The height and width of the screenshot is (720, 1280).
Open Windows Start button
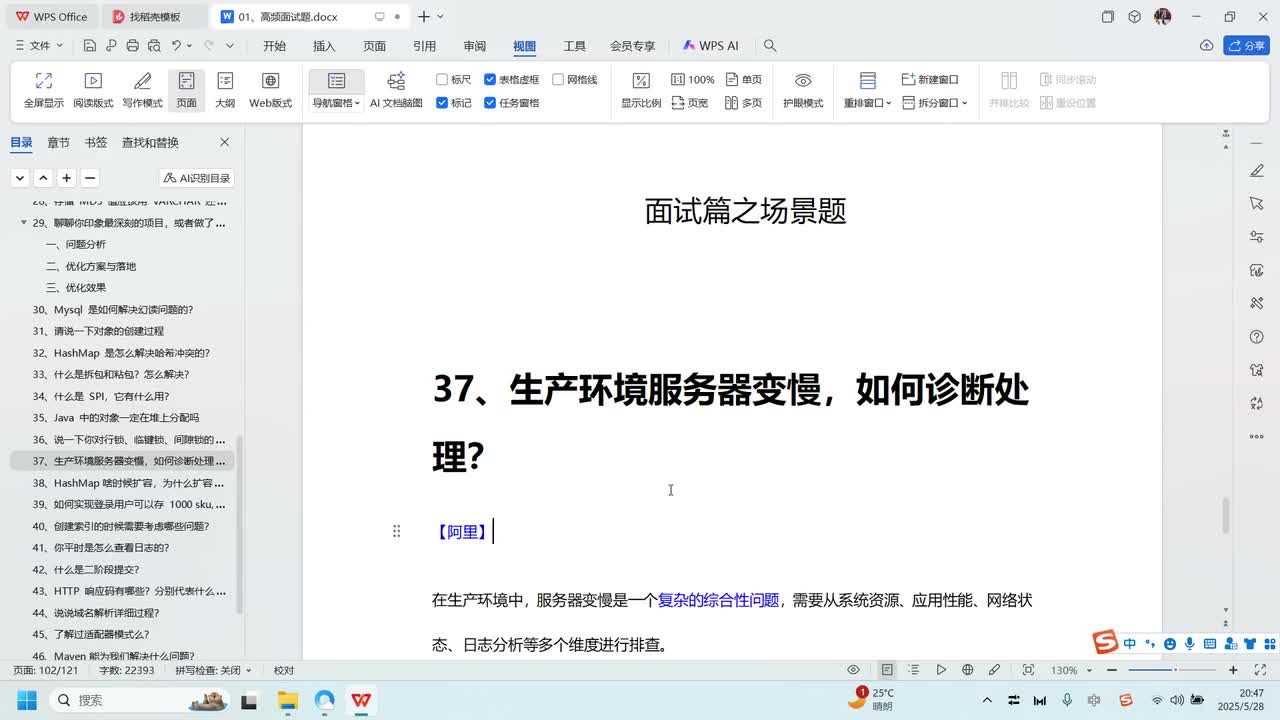pyautogui.click(x=25, y=700)
